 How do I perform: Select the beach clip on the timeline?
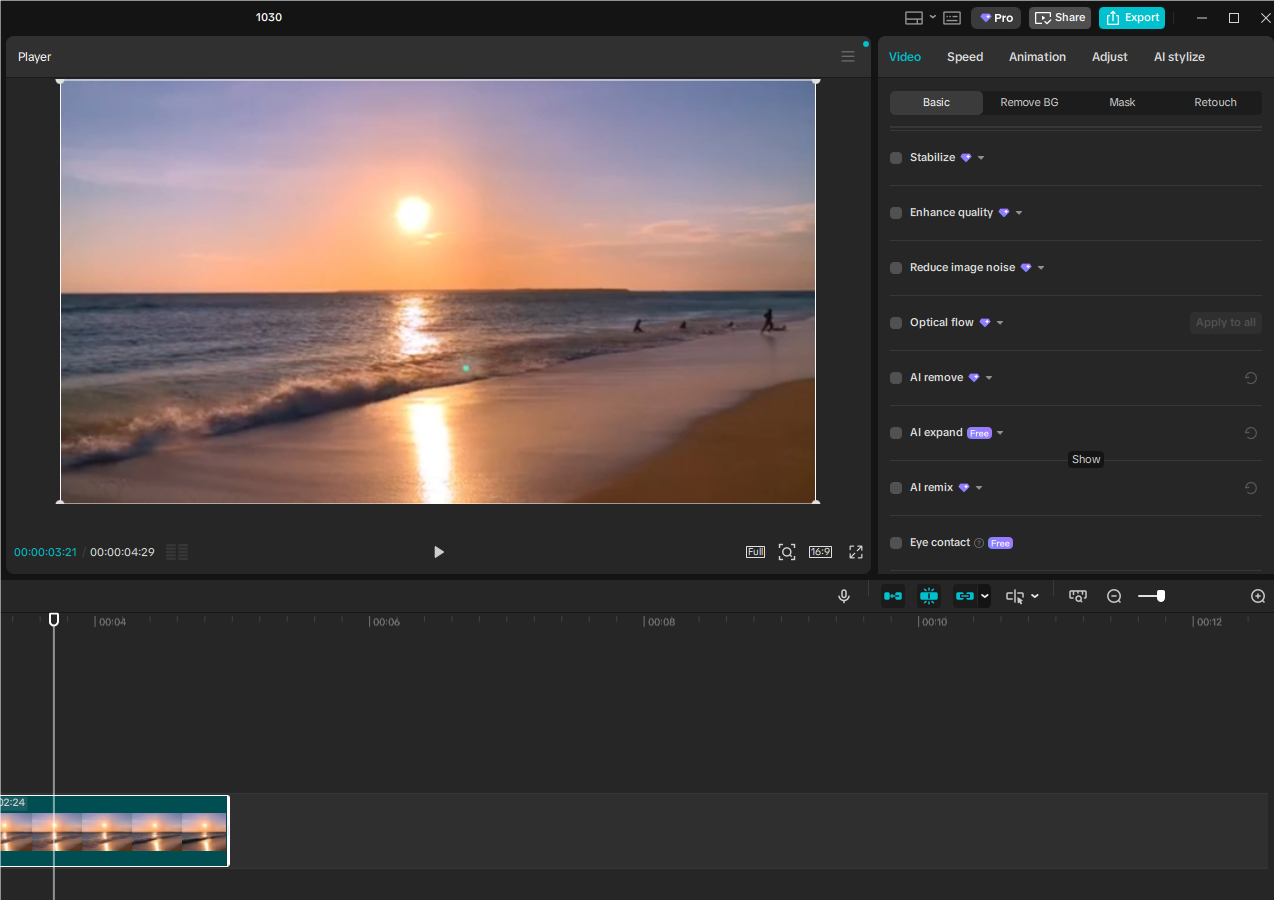point(115,831)
